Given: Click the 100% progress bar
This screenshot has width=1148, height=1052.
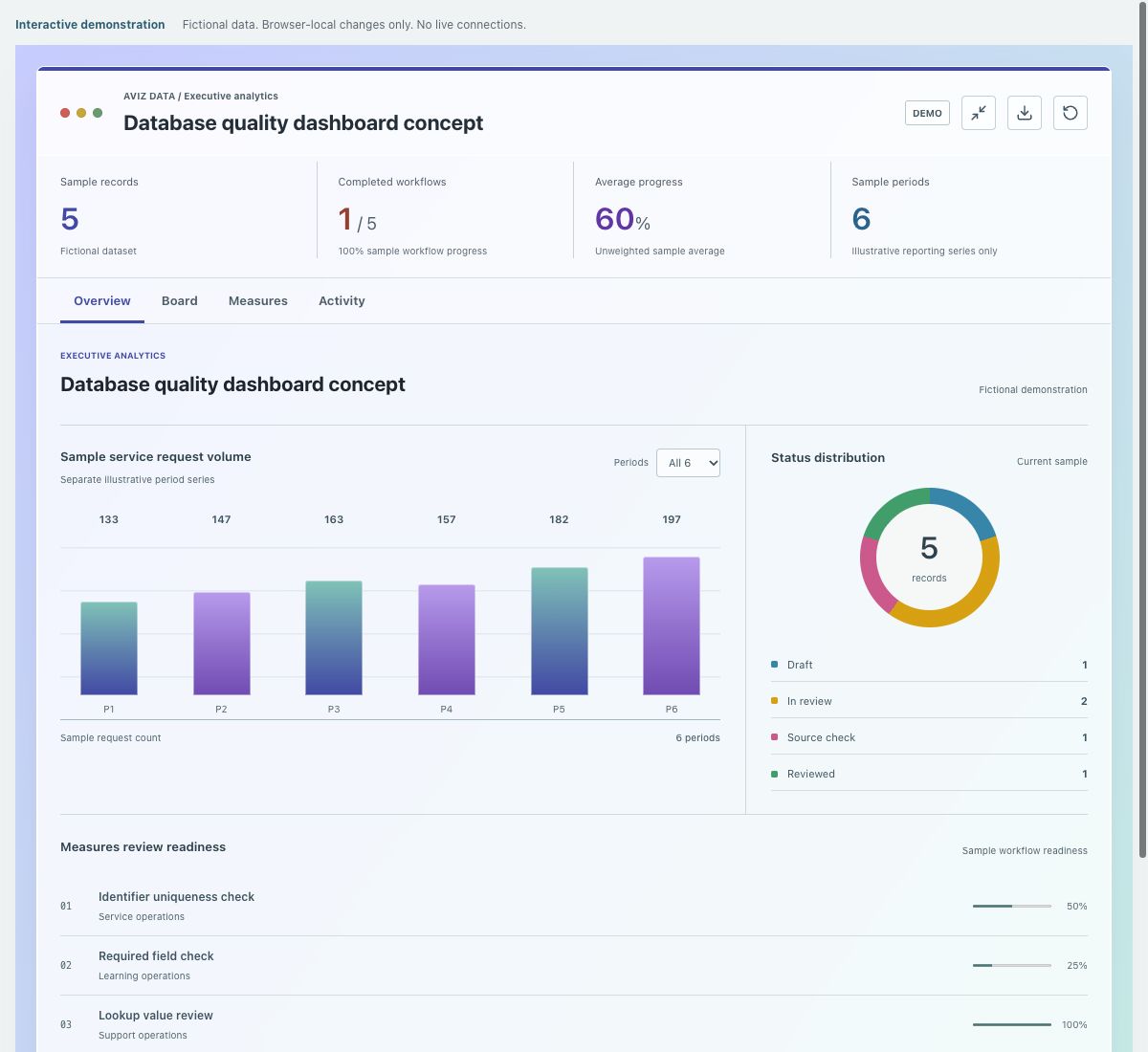Looking at the screenshot, I should [x=1012, y=1024].
